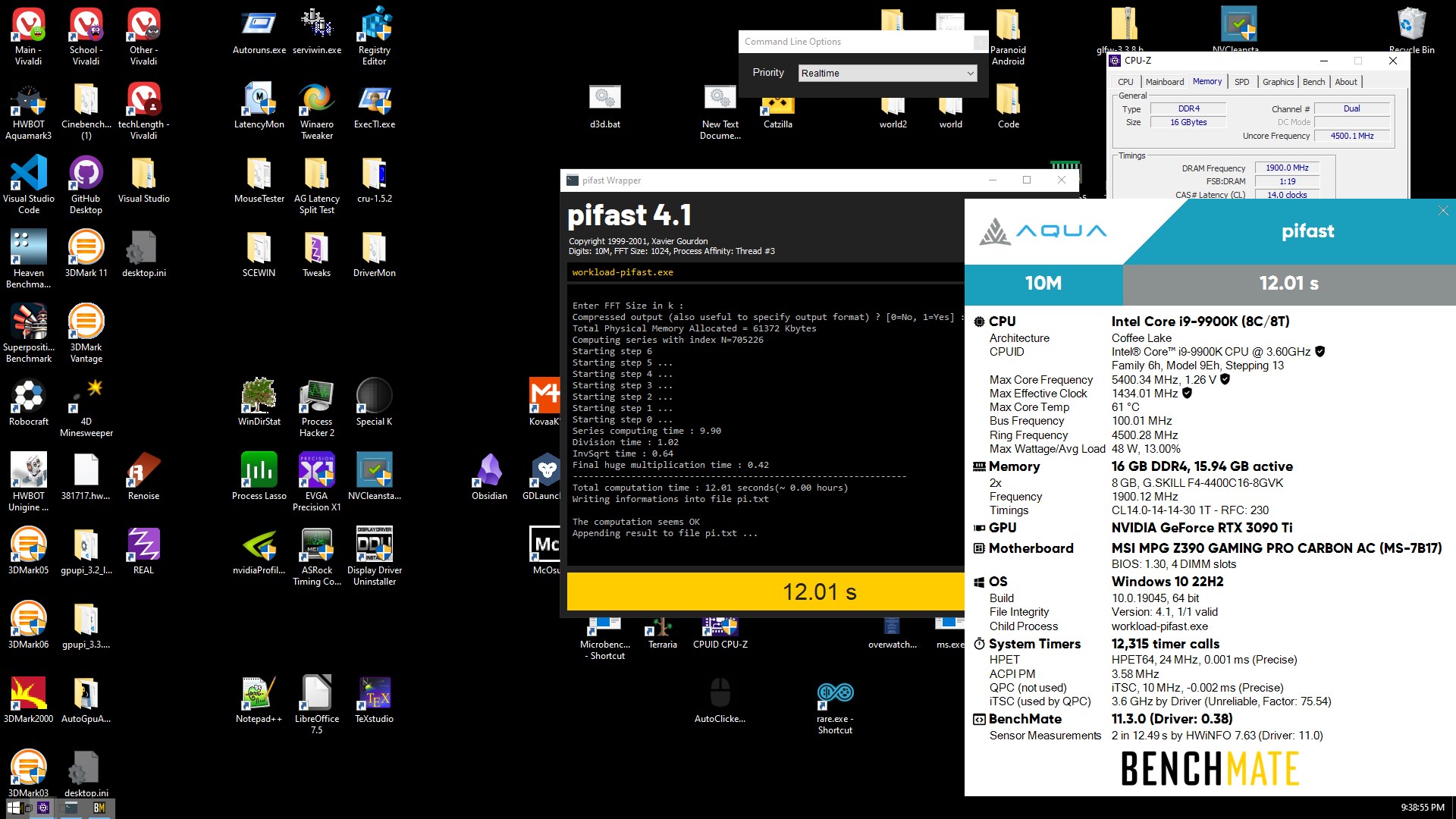
Task: Launch 3DMark 11 from the desktop
Action: click(x=86, y=253)
